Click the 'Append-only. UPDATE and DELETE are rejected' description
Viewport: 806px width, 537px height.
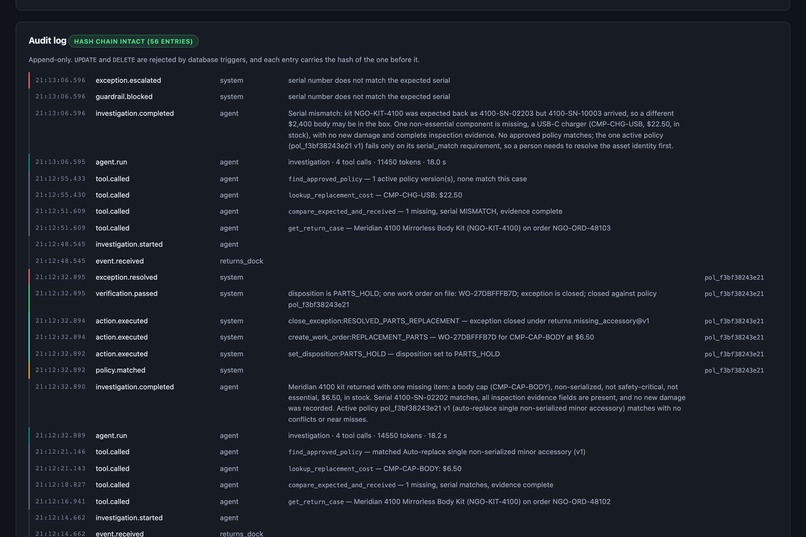tap(224, 60)
